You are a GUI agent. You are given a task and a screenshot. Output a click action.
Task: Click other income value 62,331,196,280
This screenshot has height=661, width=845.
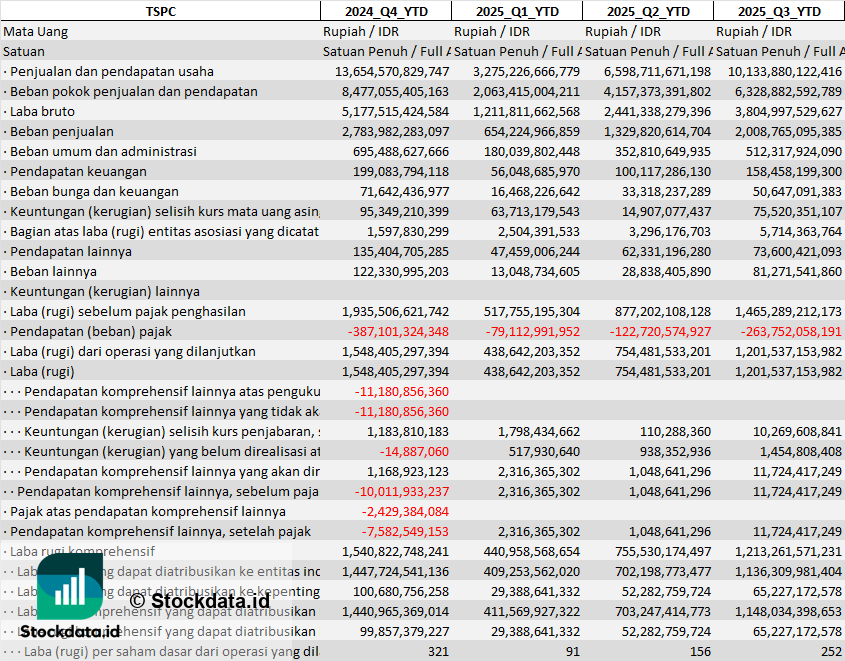point(666,251)
